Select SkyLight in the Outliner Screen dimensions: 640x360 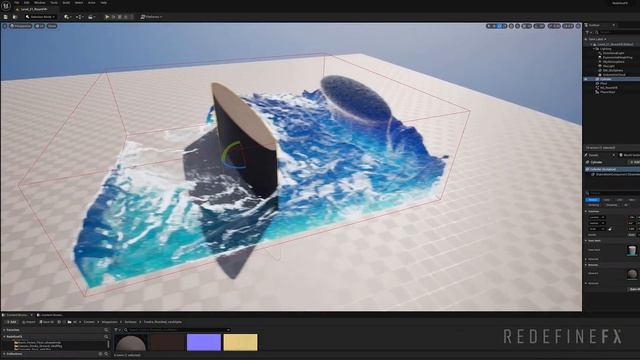tap(609, 66)
